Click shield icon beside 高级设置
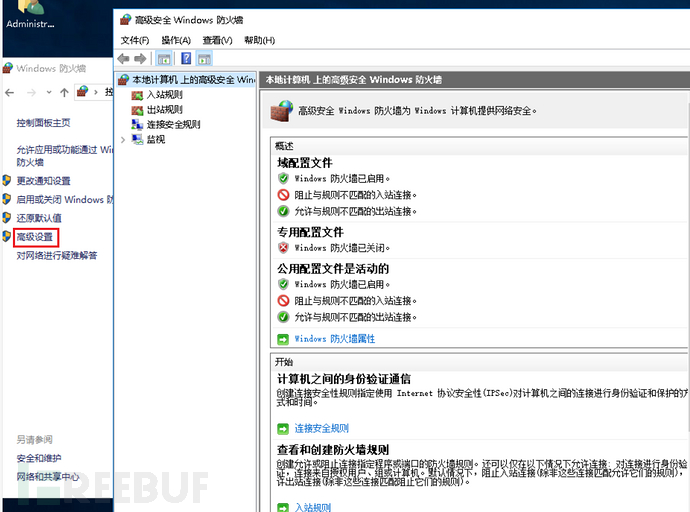Viewport: 690px width, 512px height. [7, 237]
